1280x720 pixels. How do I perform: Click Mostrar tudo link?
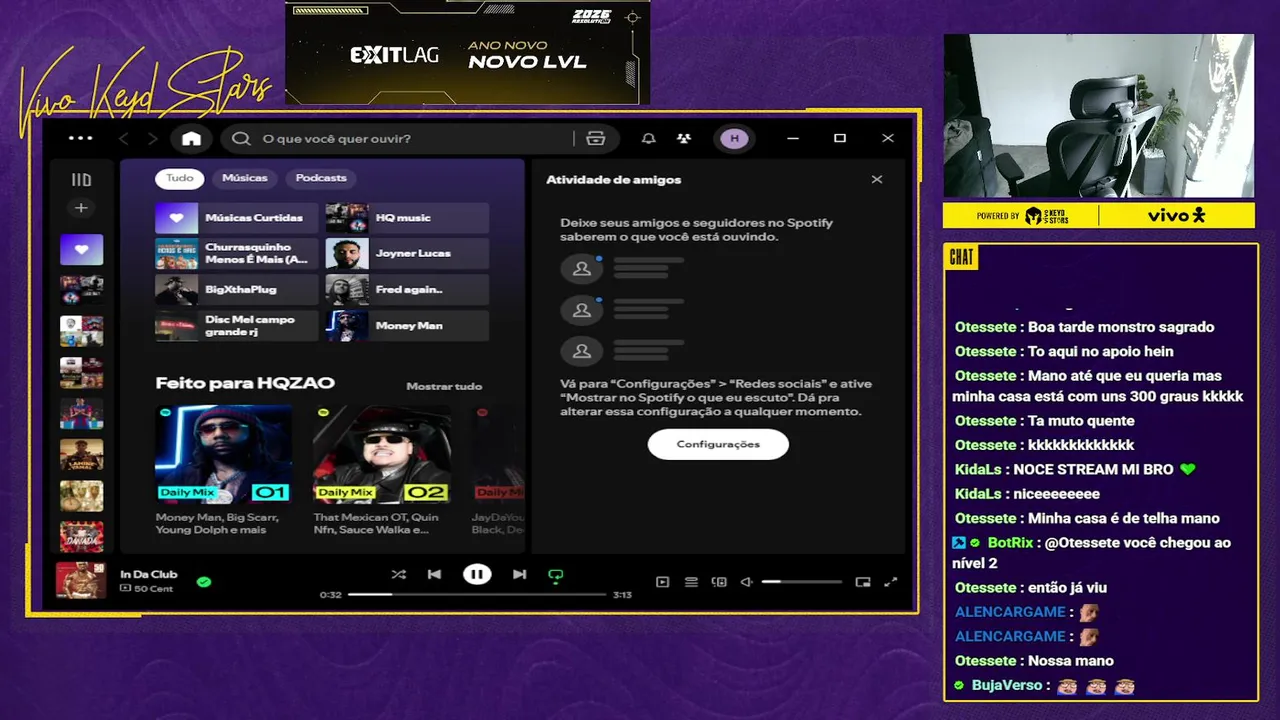444,386
